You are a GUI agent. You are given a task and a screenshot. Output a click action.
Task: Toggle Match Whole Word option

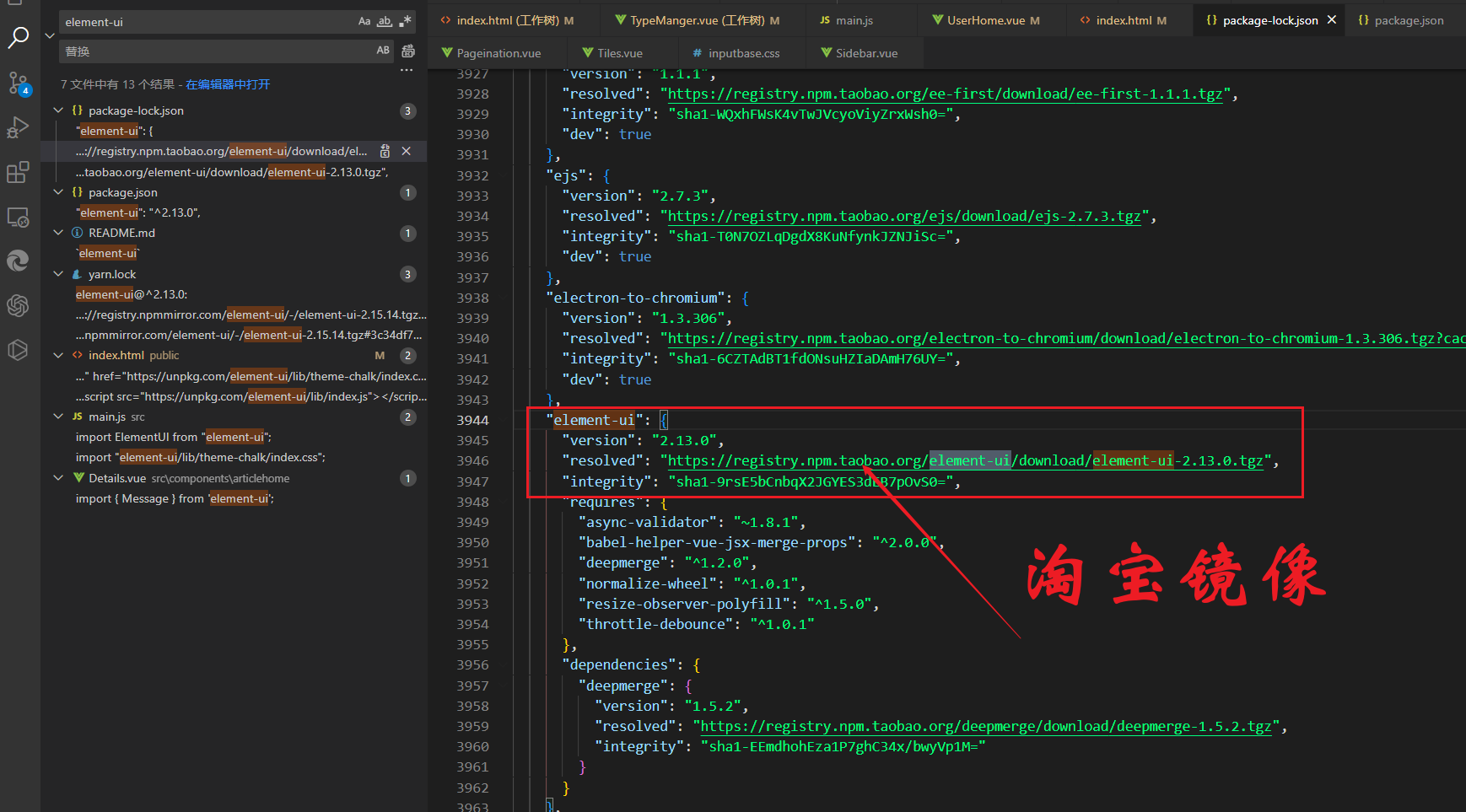(385, 22)
